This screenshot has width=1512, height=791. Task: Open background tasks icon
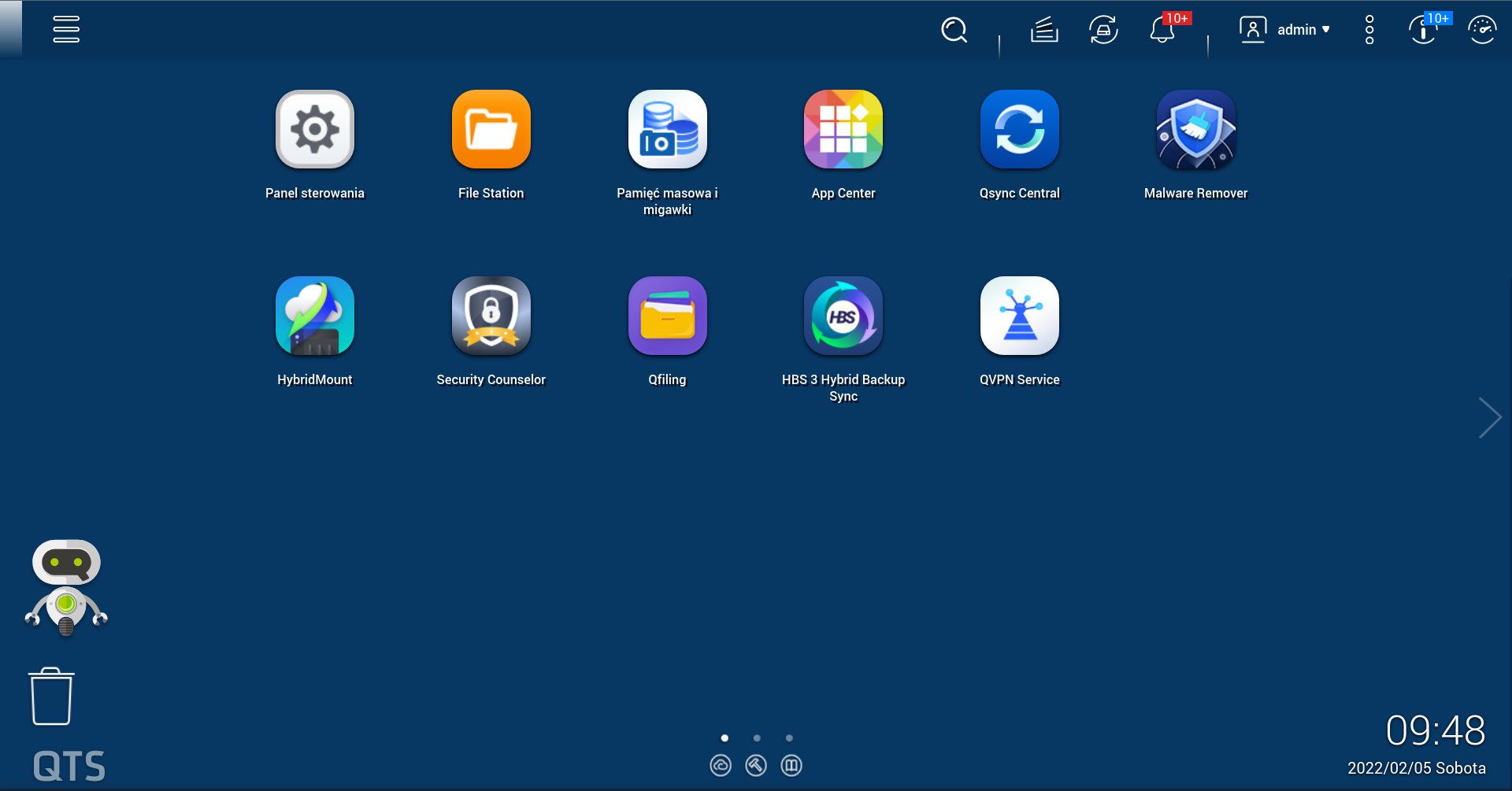click(1044, 30)
